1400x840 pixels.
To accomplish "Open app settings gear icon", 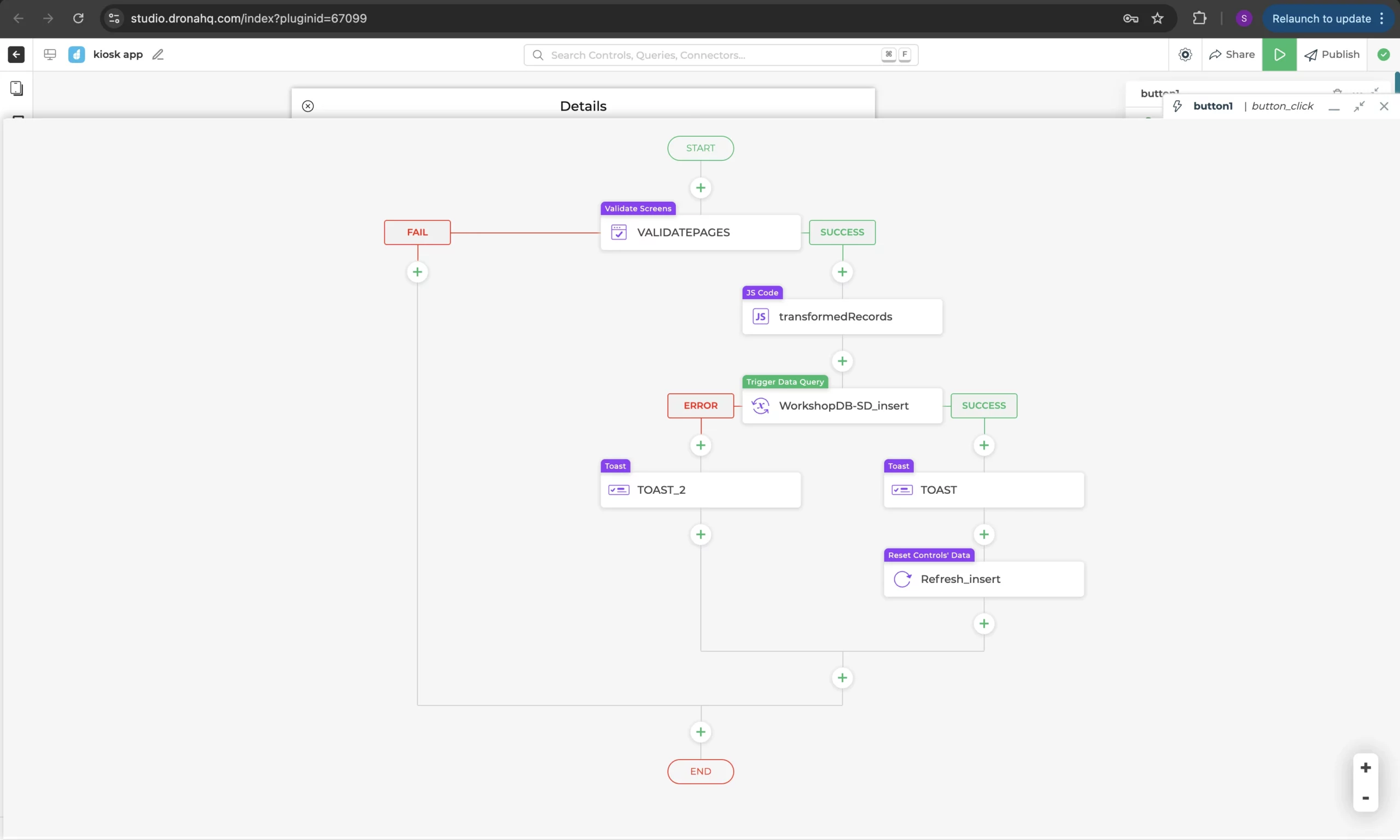I will coord(1185,54).
